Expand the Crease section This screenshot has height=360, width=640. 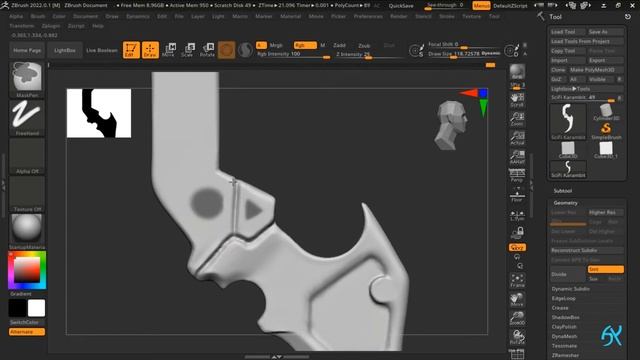[560, 308]
